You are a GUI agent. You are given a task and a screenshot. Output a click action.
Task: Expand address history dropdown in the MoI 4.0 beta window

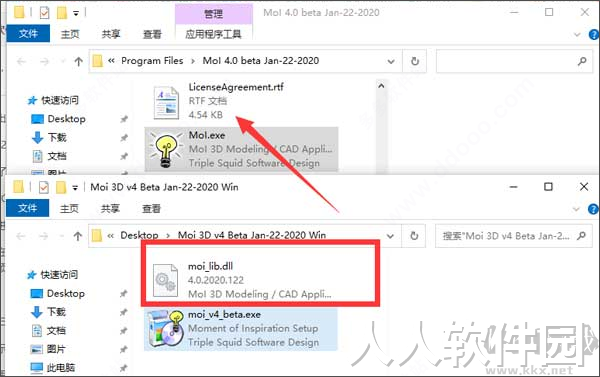tap(391, 61)
